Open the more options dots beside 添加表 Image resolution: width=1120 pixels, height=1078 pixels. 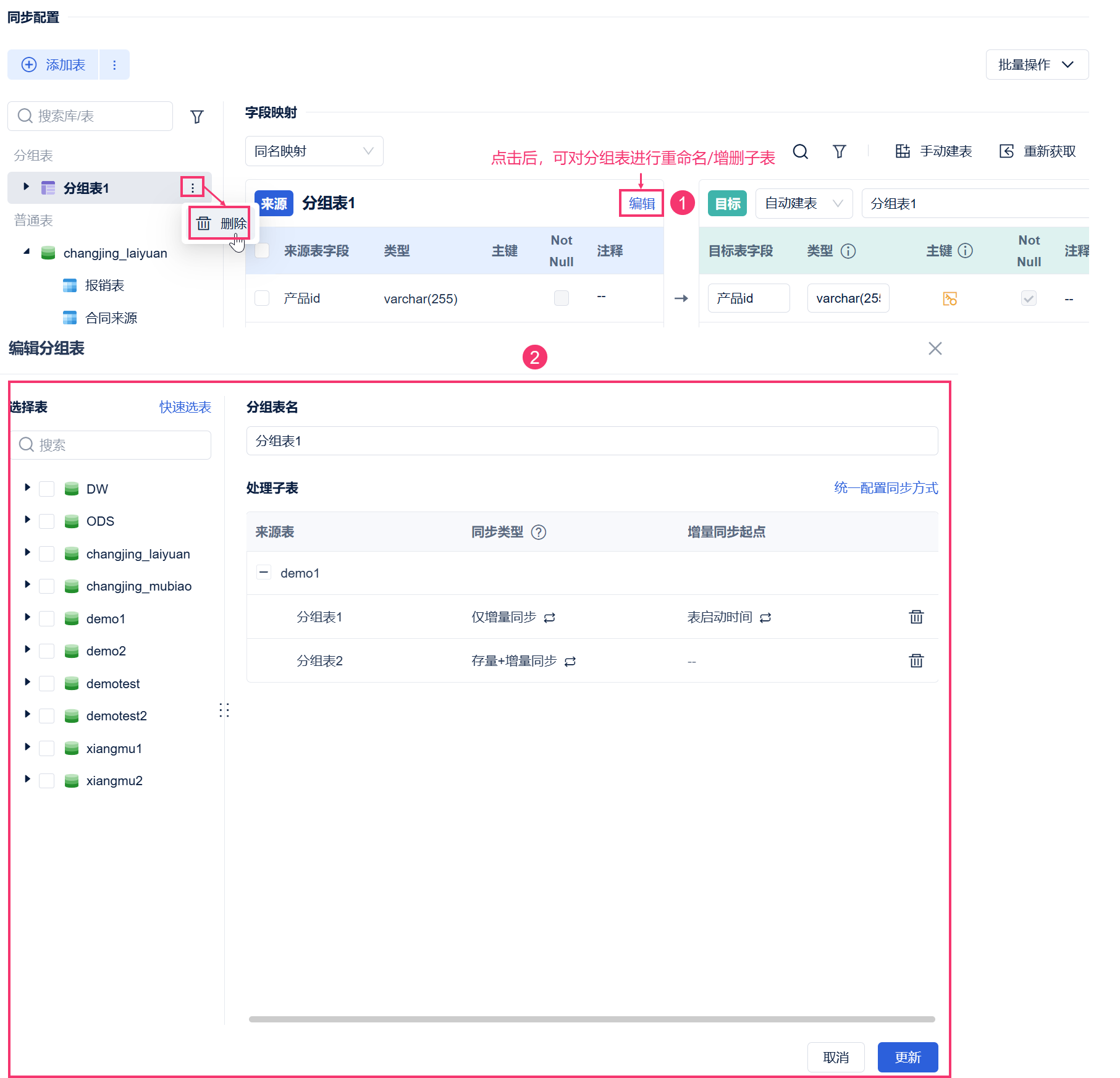pos(114,65)
